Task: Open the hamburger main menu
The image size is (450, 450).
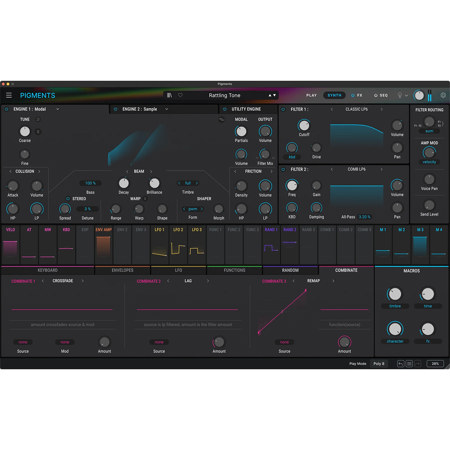Action: point(9,95)
